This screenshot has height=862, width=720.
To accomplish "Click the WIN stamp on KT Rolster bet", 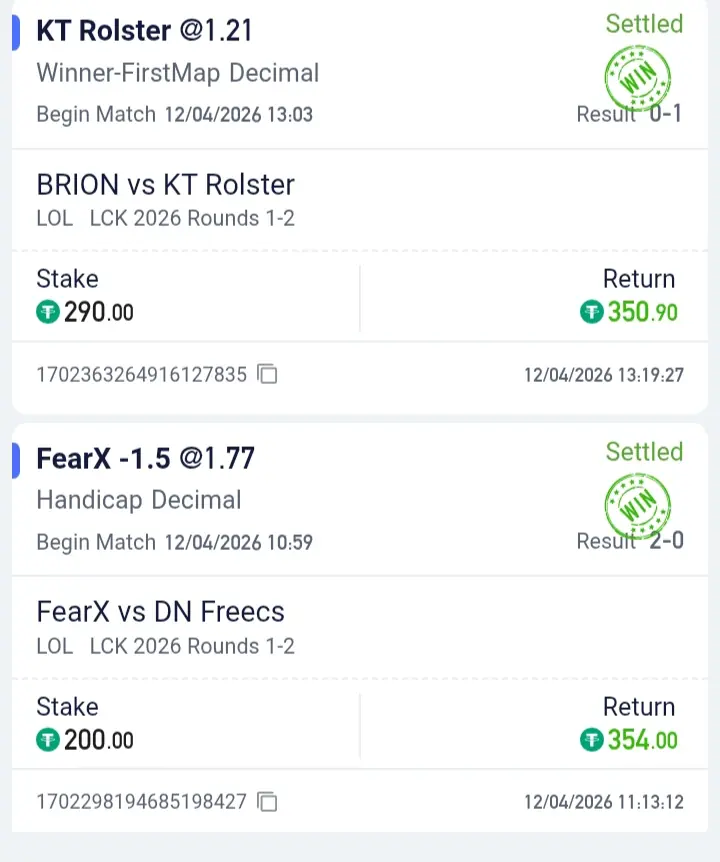I will click(x=637, y=78).
